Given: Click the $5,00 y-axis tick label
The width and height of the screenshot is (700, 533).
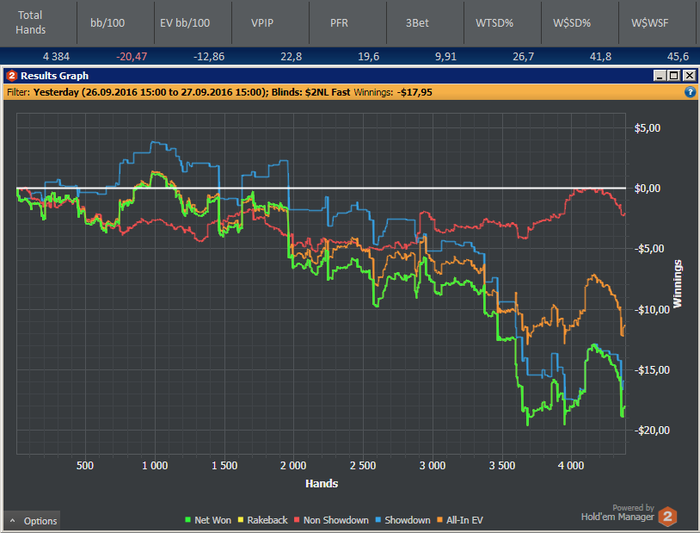Looking at the screenshot, I should (647, 128).
